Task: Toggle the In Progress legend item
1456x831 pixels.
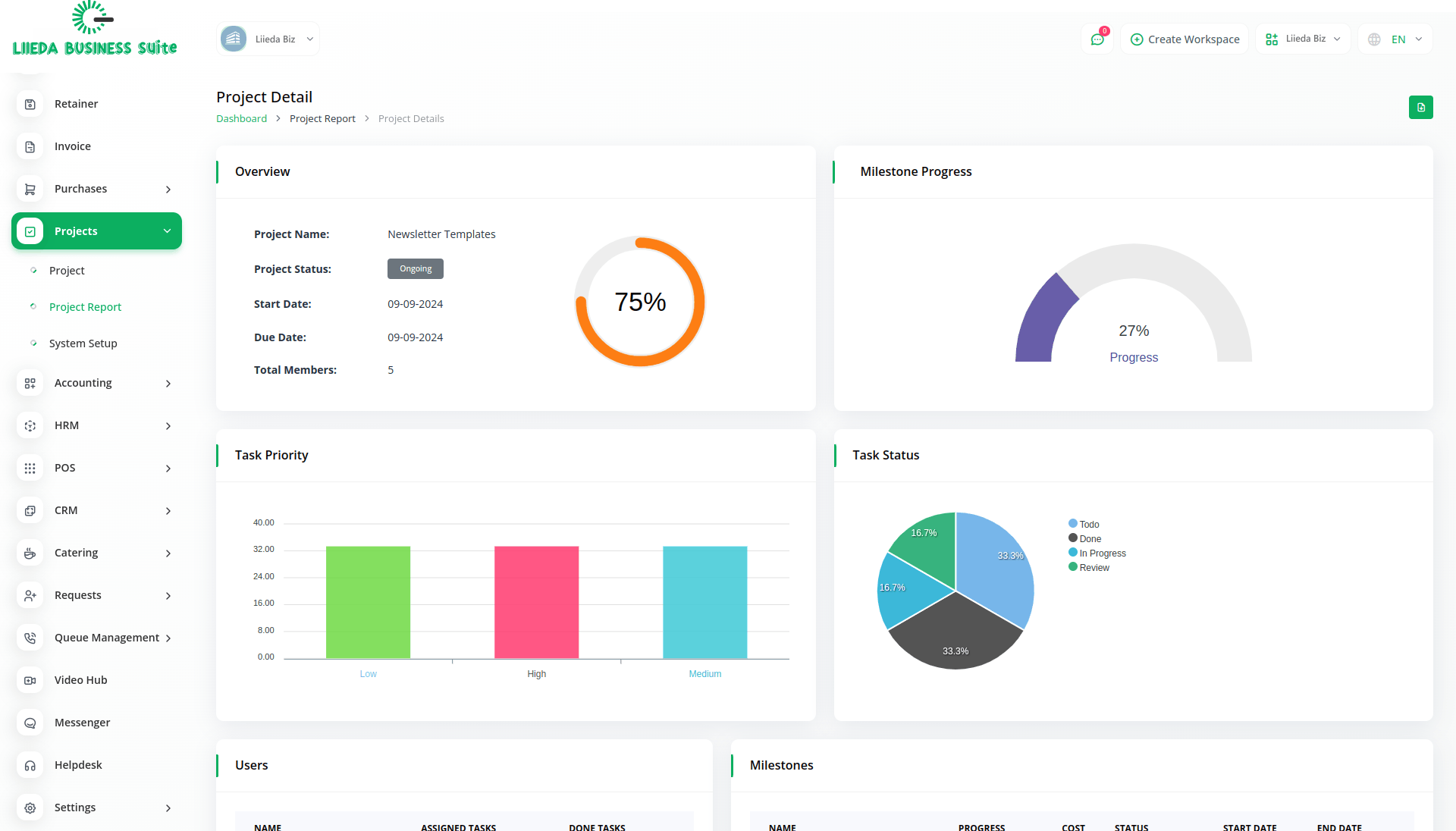Action: (1097, 553)
